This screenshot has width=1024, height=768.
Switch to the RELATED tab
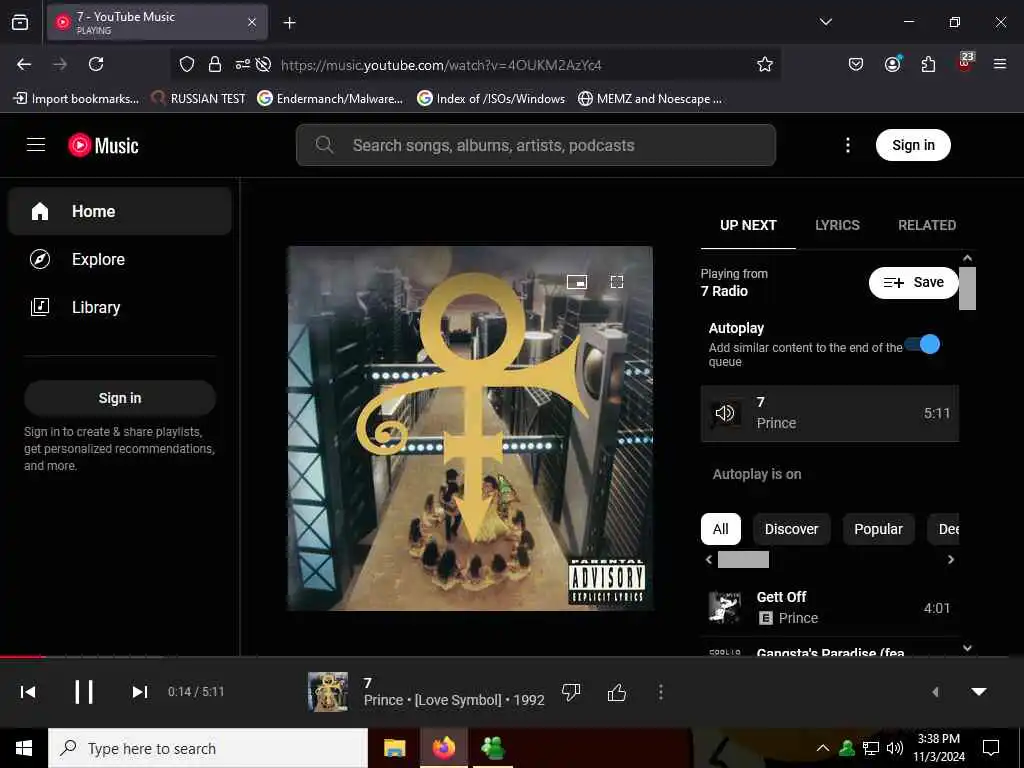(x=927, y=225)
